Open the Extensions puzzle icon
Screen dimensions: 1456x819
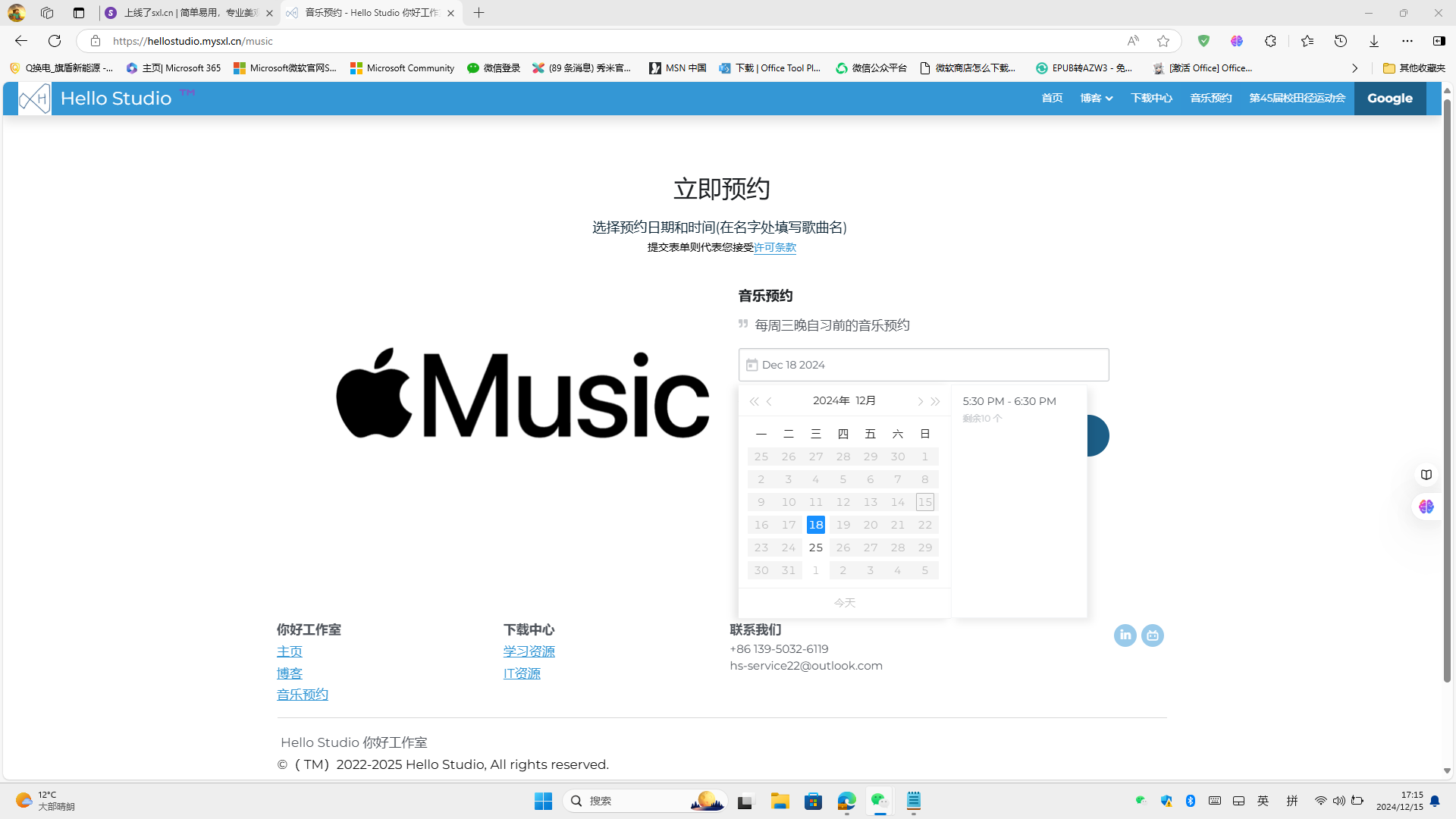tap(1270, 41)
